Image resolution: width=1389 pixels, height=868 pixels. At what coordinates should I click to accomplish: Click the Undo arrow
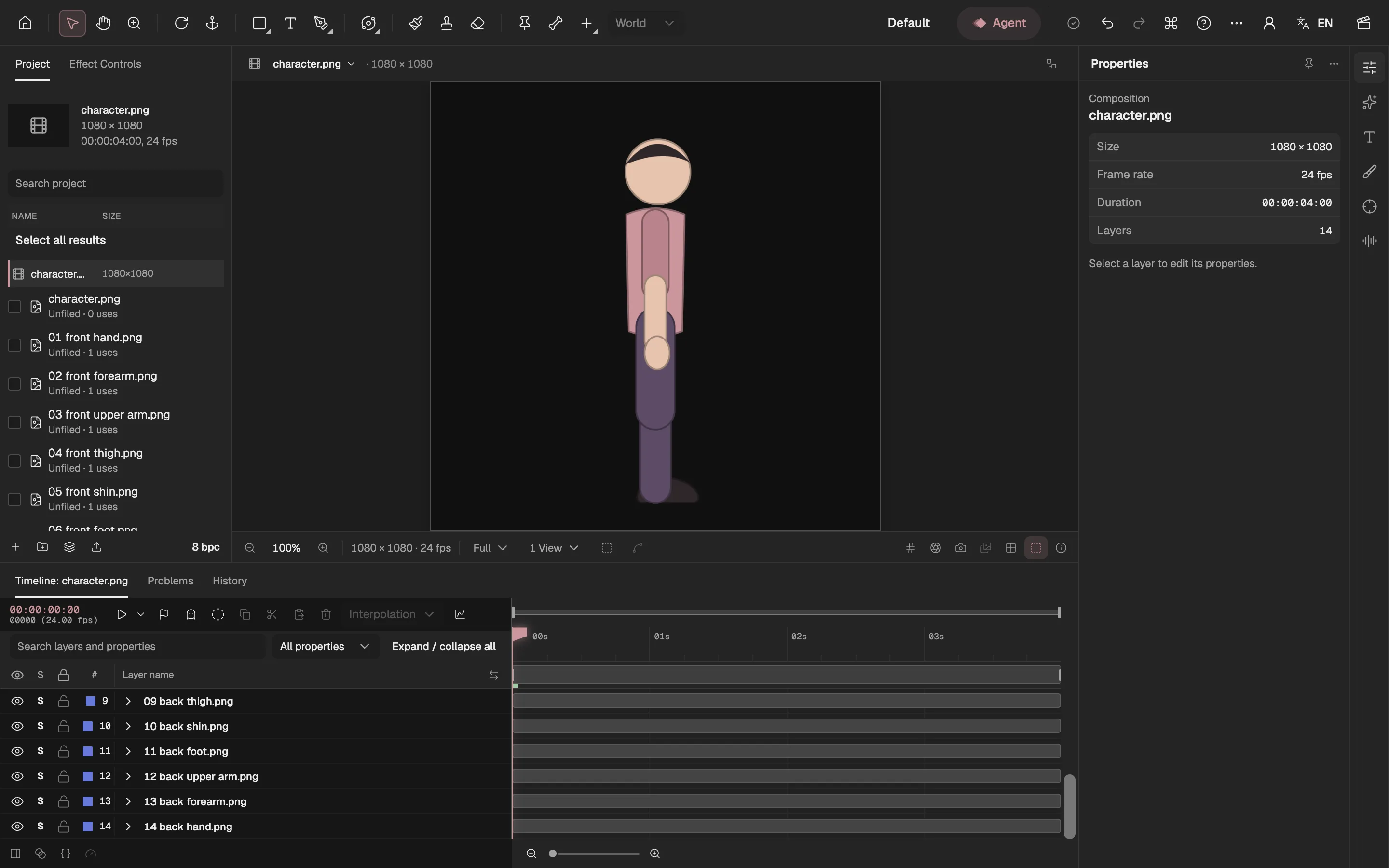tap(1107, 23)
